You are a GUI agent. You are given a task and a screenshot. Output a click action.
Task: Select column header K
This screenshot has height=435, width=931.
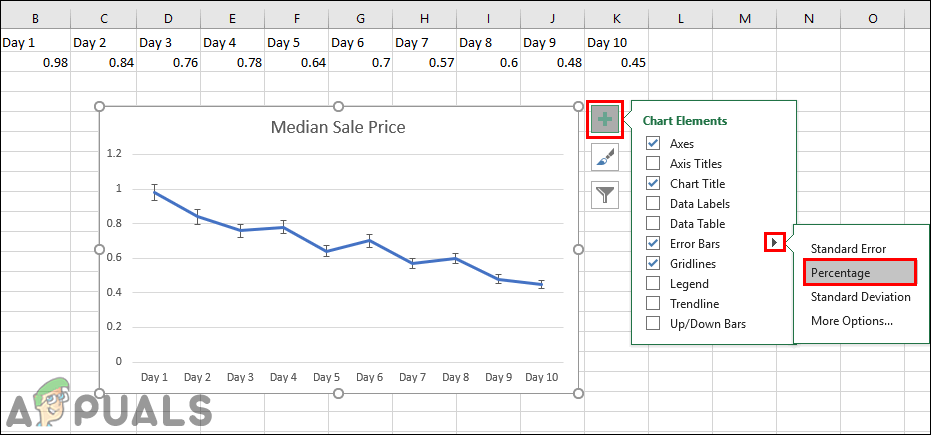(x=616, y=19)
